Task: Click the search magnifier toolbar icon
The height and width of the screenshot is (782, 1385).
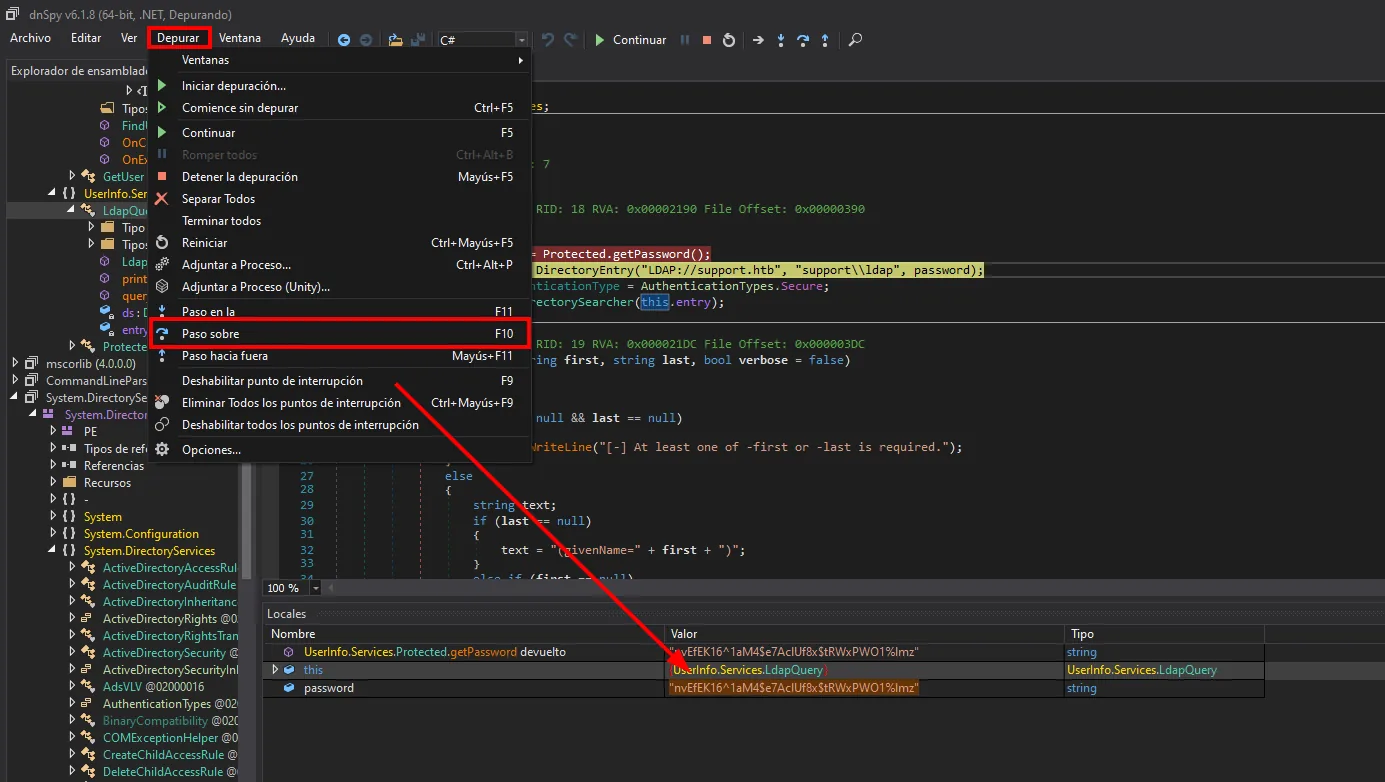Action: [855, 40]
